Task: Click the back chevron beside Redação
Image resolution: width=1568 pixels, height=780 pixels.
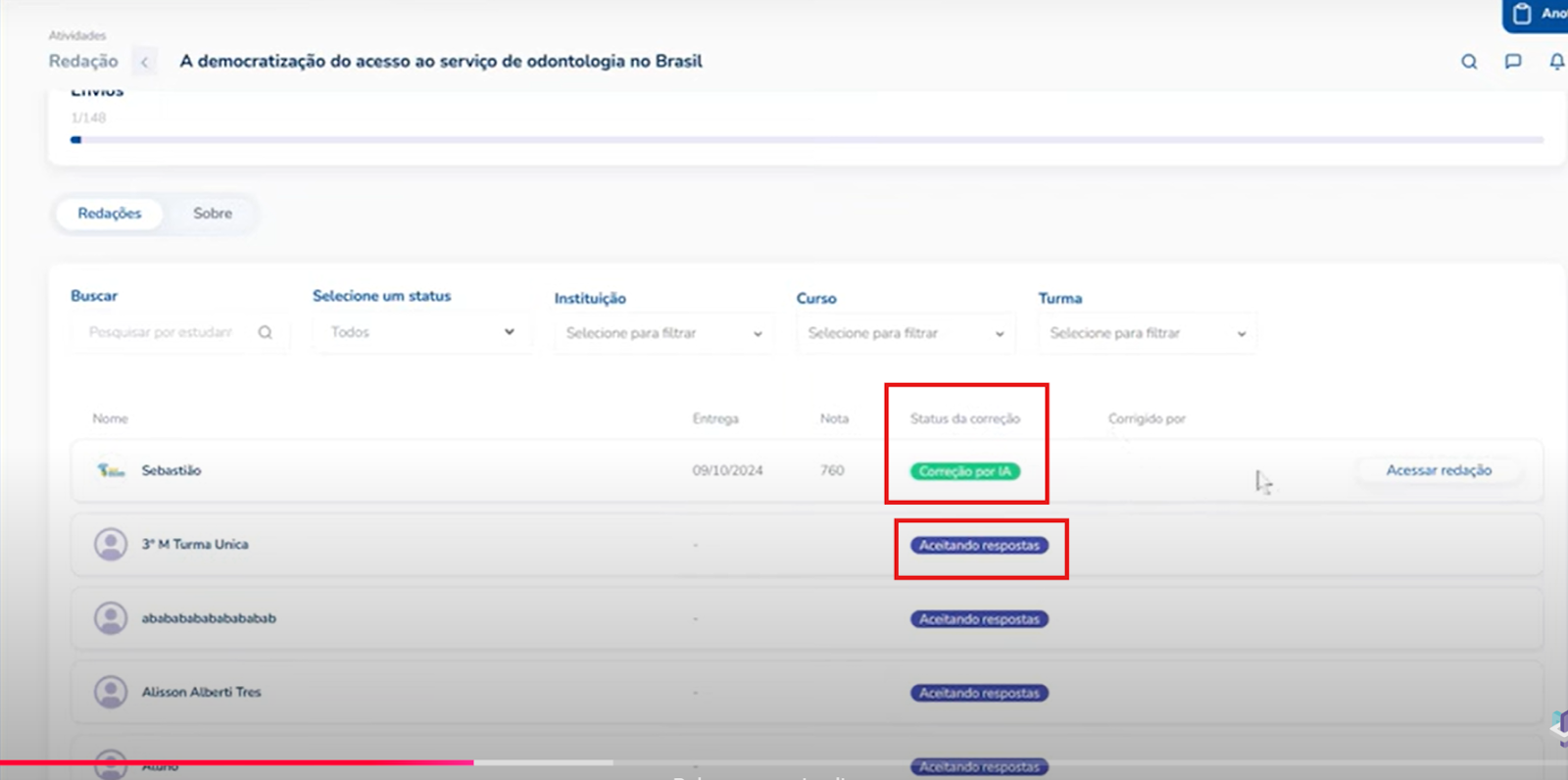Action: (145, 62)
